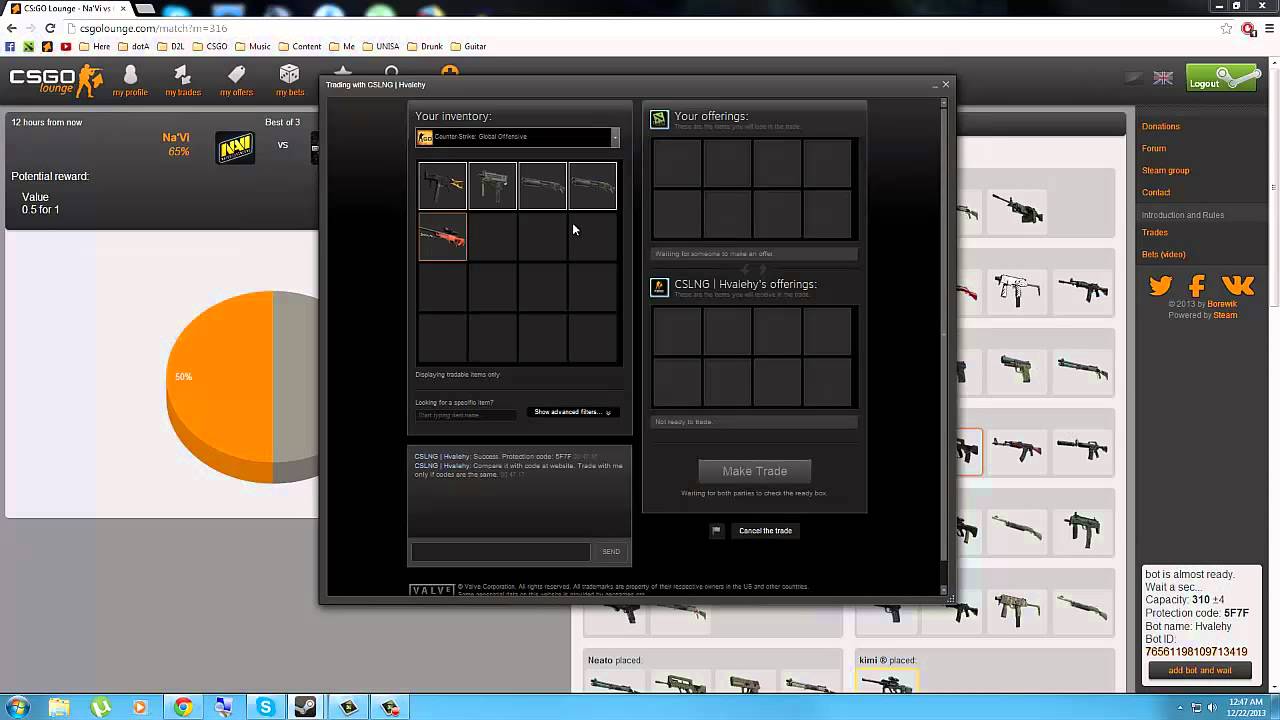Click the my trades arrows icon
Screen dimensions: 1280x720
182,76
